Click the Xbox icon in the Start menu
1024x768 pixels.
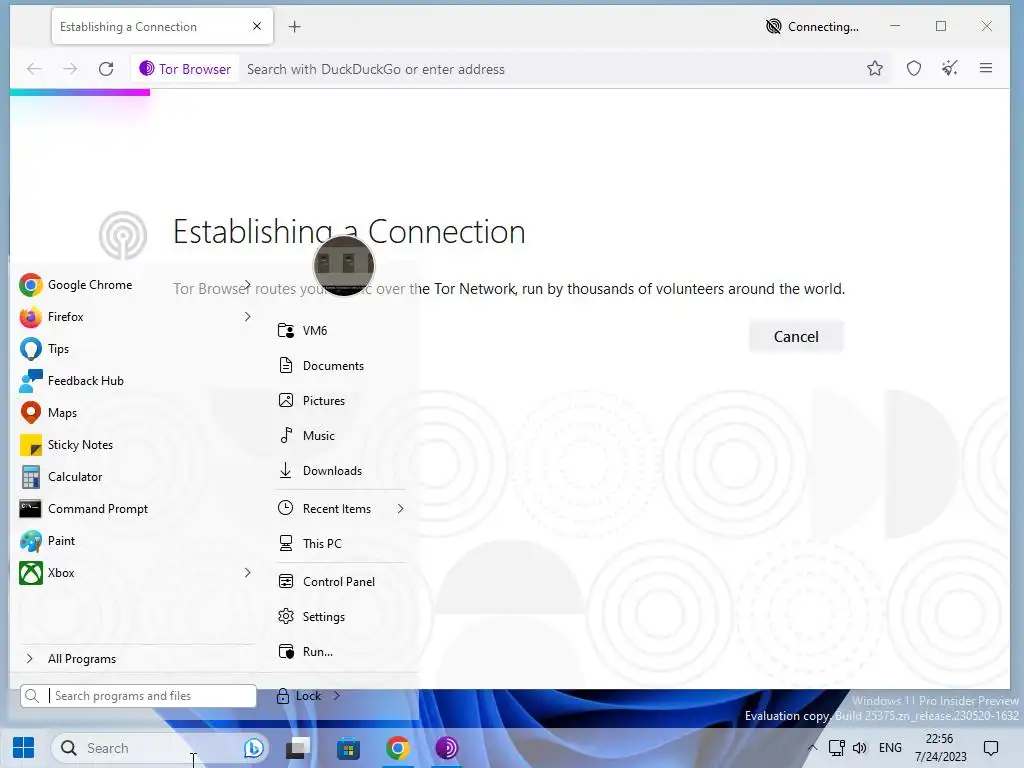(30, 573)
